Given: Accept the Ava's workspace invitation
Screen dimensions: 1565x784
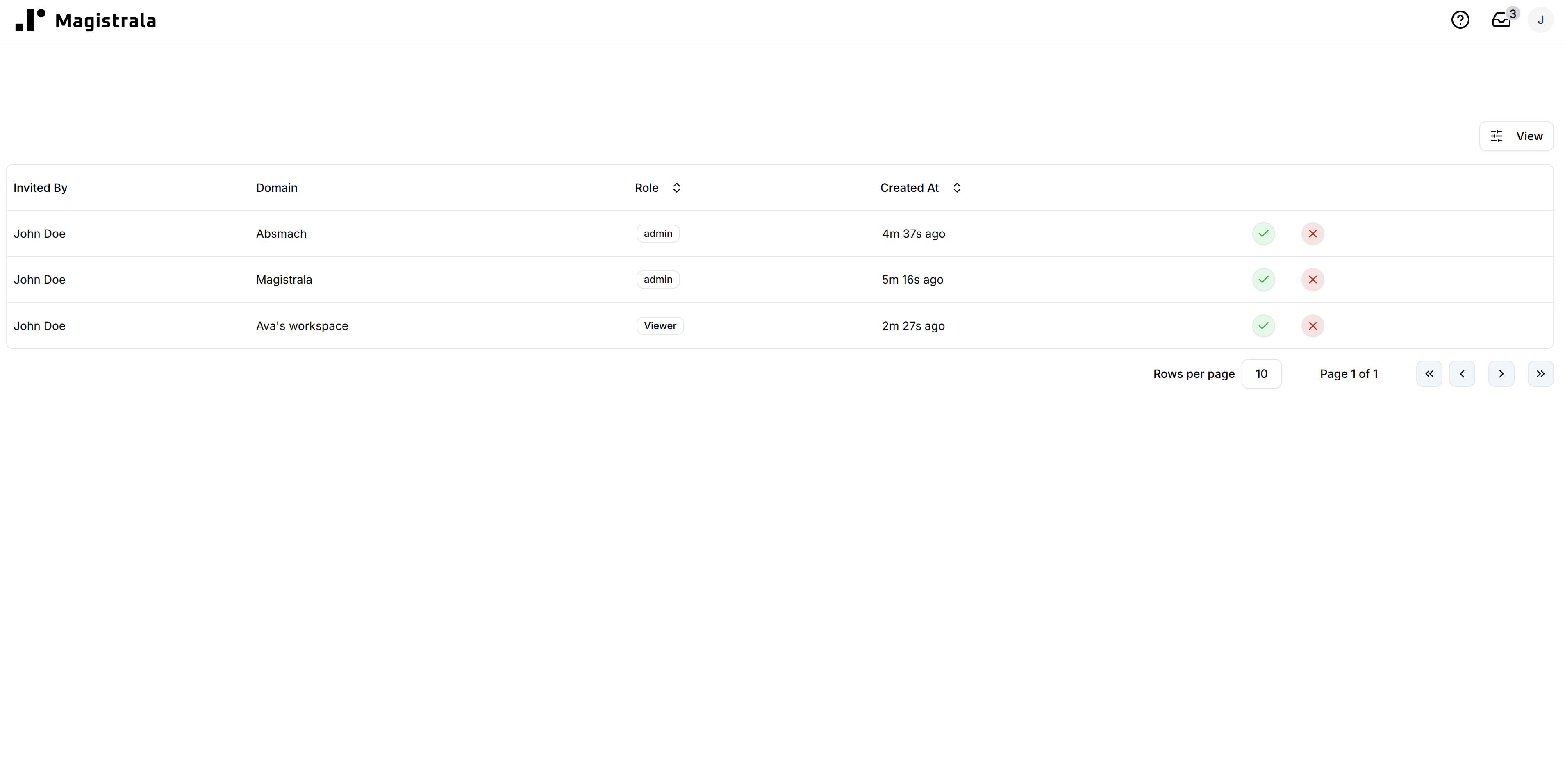Looking at the screenshot, I should (1263, 325).
